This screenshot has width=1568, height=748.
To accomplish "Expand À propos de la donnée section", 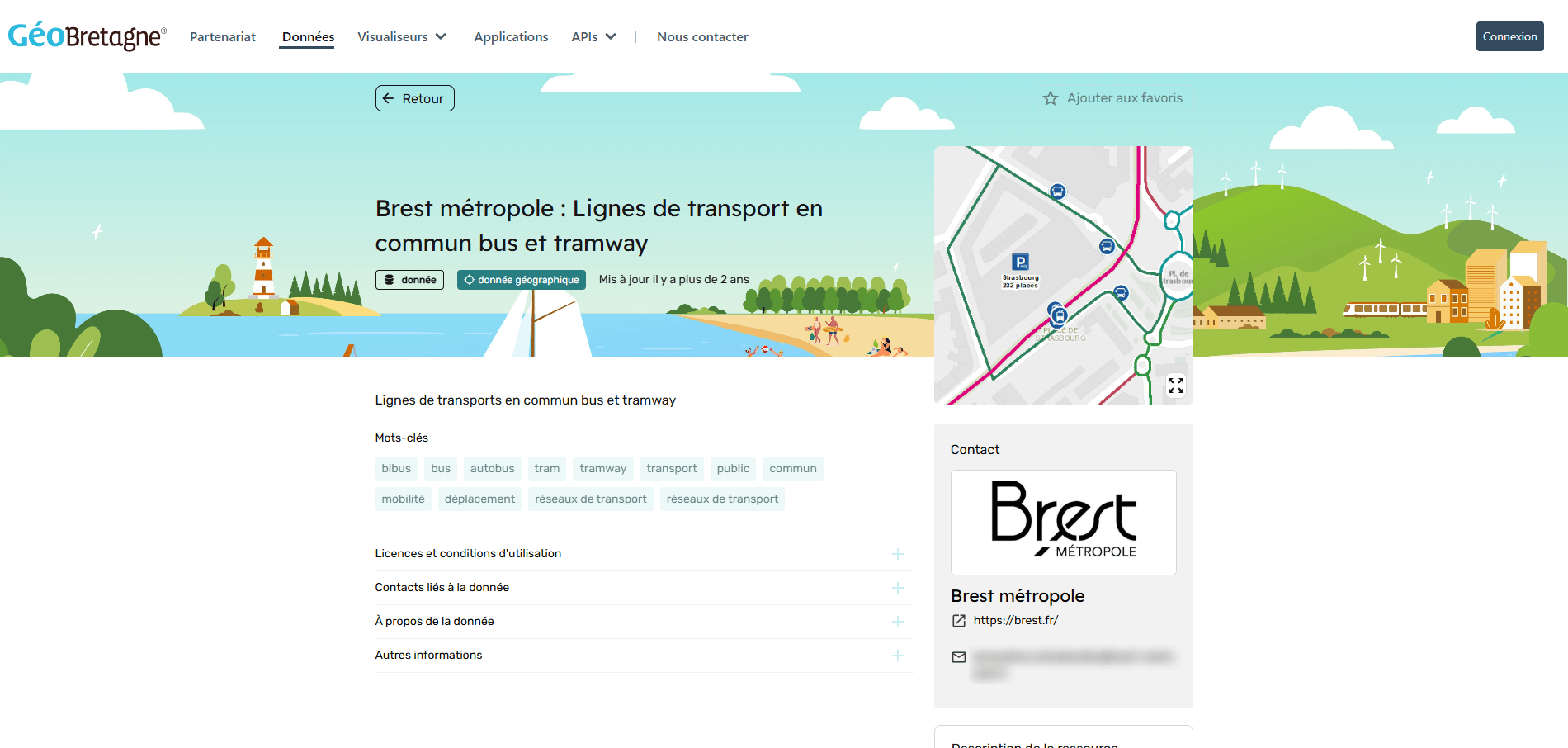I will [x=644, y=622].
